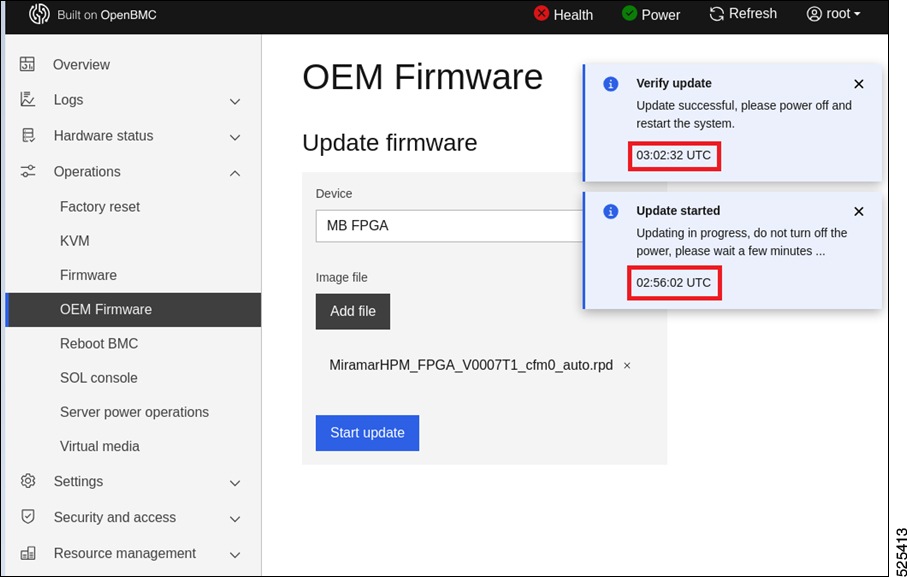
Task: Dismiss the Verify update notification
Action: click(x=859, y=84)
